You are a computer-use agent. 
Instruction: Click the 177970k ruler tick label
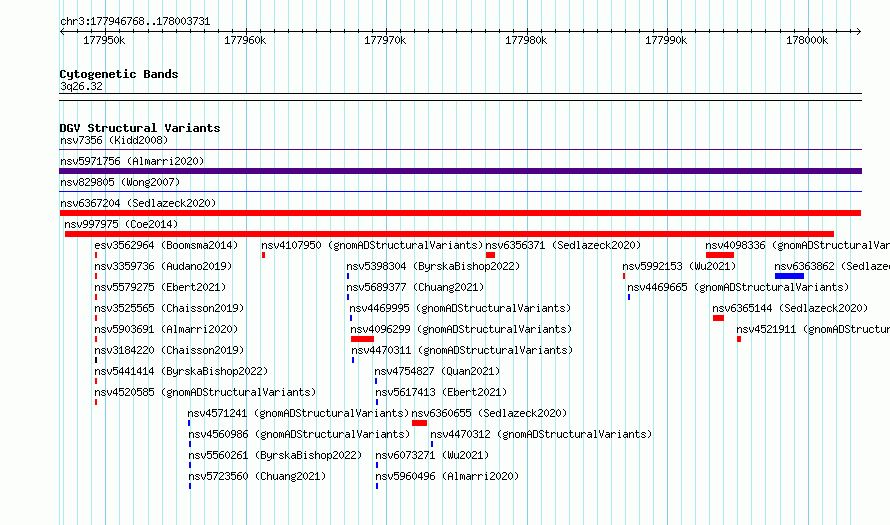[x=385, y=40]
